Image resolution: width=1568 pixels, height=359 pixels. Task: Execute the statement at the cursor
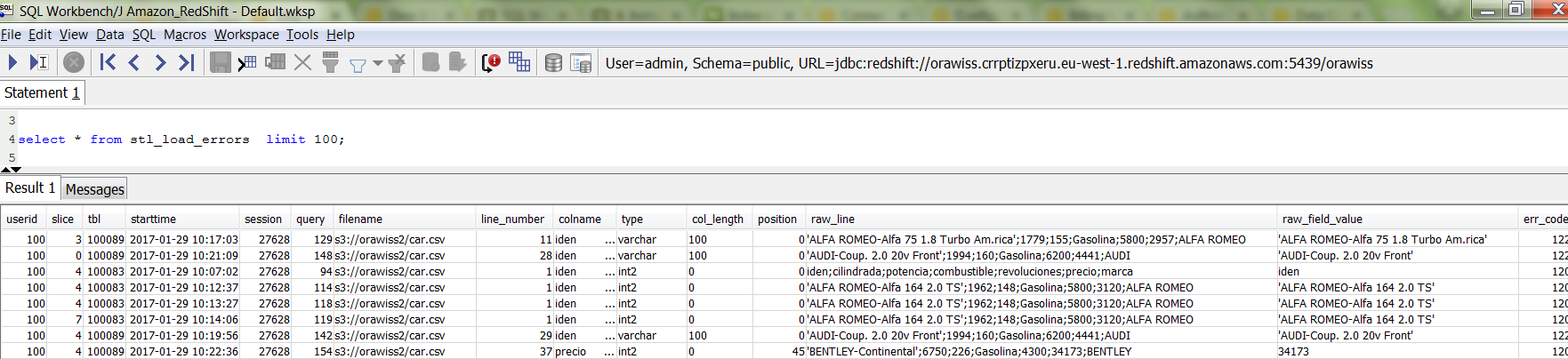(38, 62)
